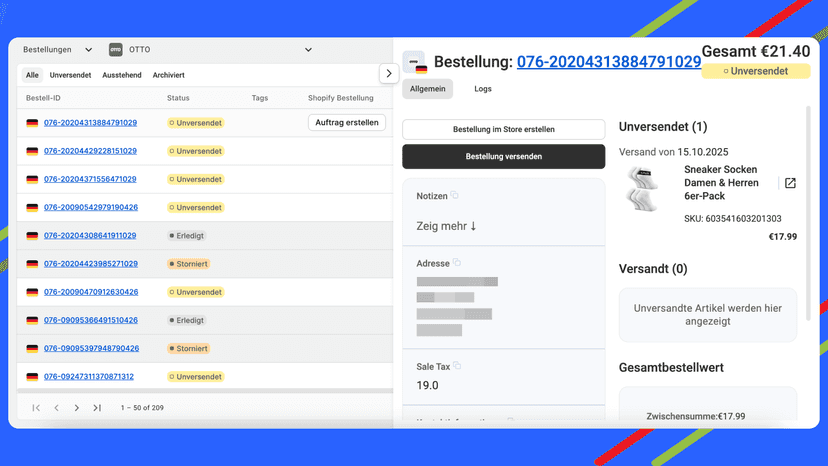Collapse the detail panel with the arrow button
The width and height of the screenshot is (828, 466).
[389, 74]
